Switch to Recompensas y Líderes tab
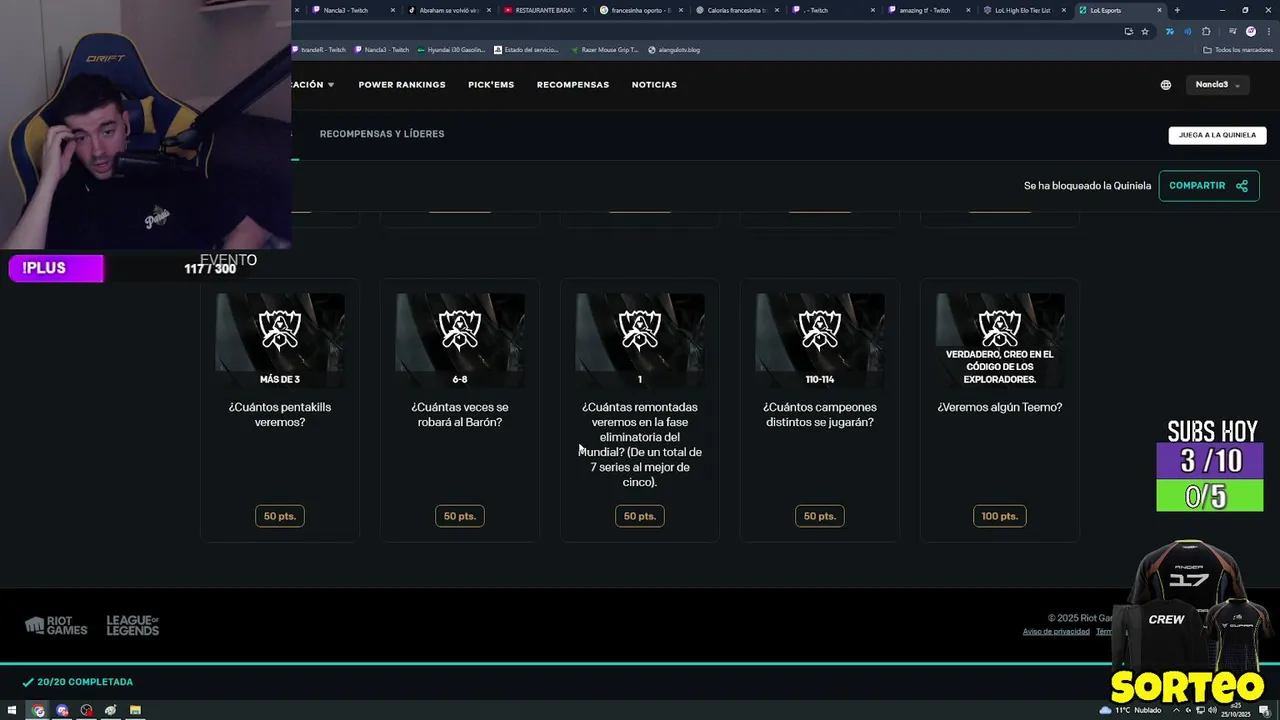 pos(382,134)
